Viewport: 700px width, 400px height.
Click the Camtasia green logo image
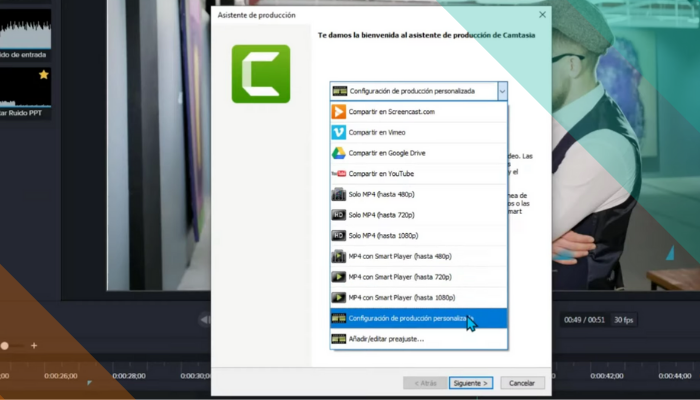click(x=261, y=74)
